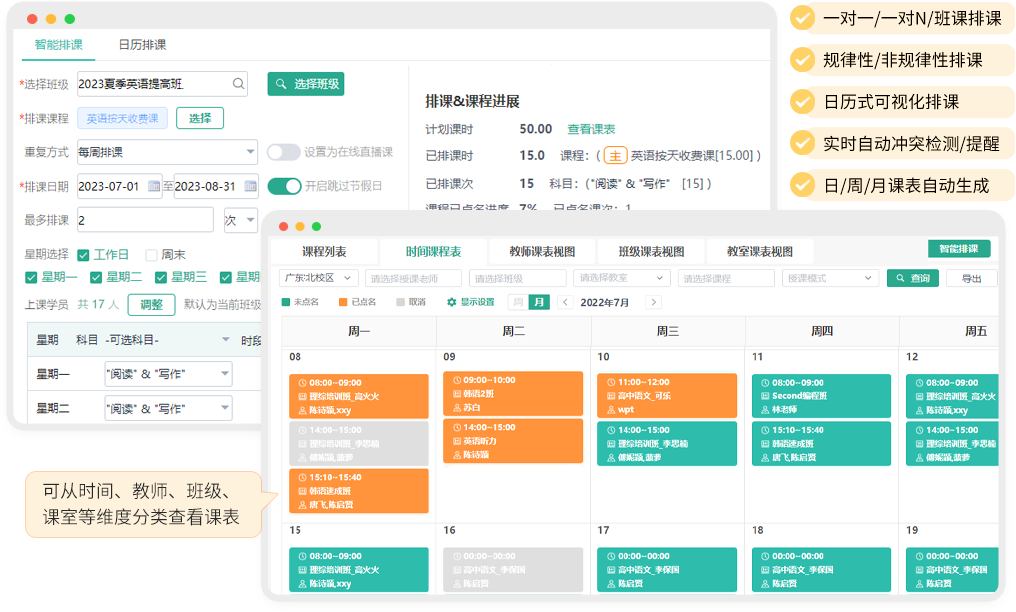The height and width of the screenshot is (612, 1016).
Task: Uncheck the 星期一 checkbox
Action: pos(31,277)
